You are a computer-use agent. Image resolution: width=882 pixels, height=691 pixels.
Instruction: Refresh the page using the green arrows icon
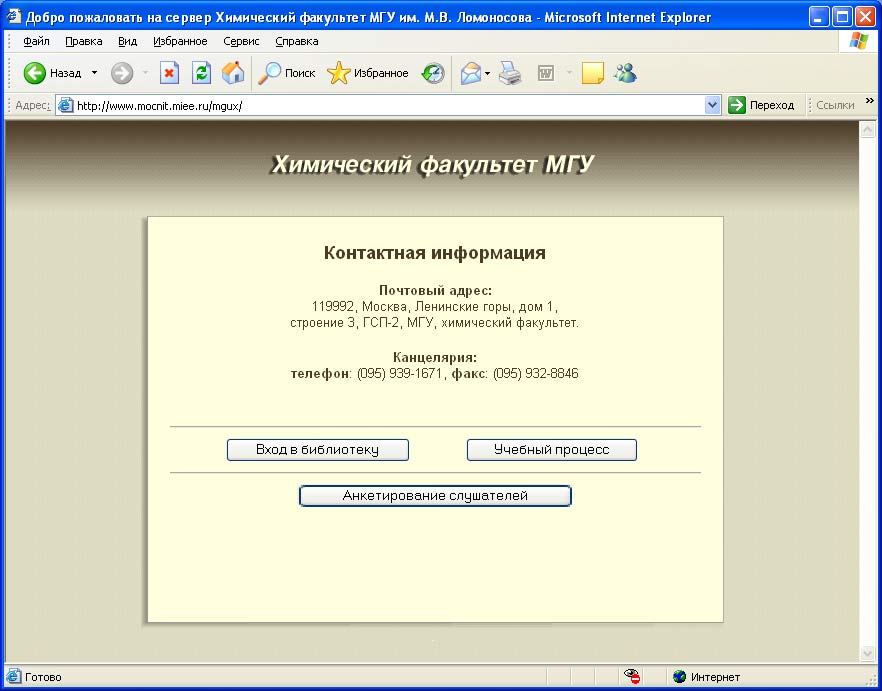coord(201,73)
